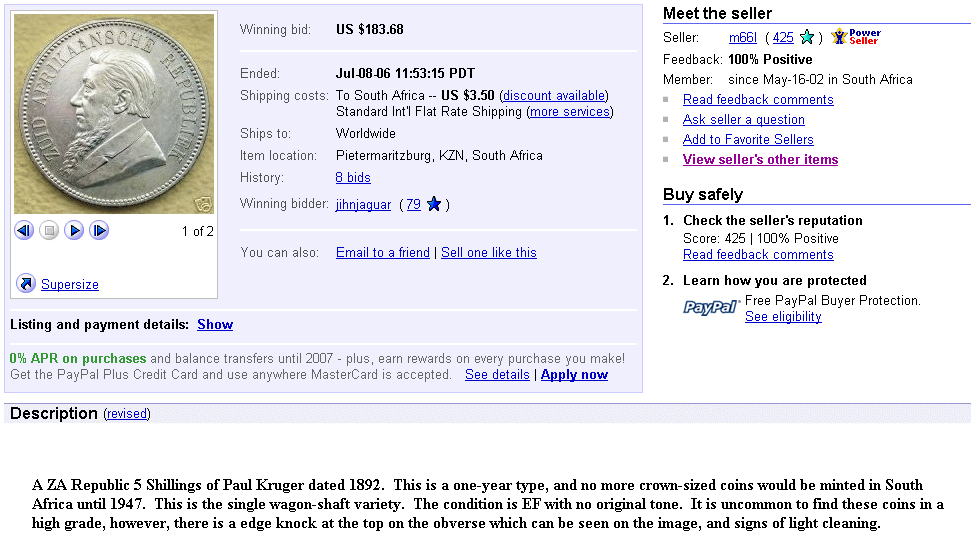This screenshot has width=971, height=547.
Task: Click Apply now for PayPal card
Action: pyautogui.click(x=574, y=375)
